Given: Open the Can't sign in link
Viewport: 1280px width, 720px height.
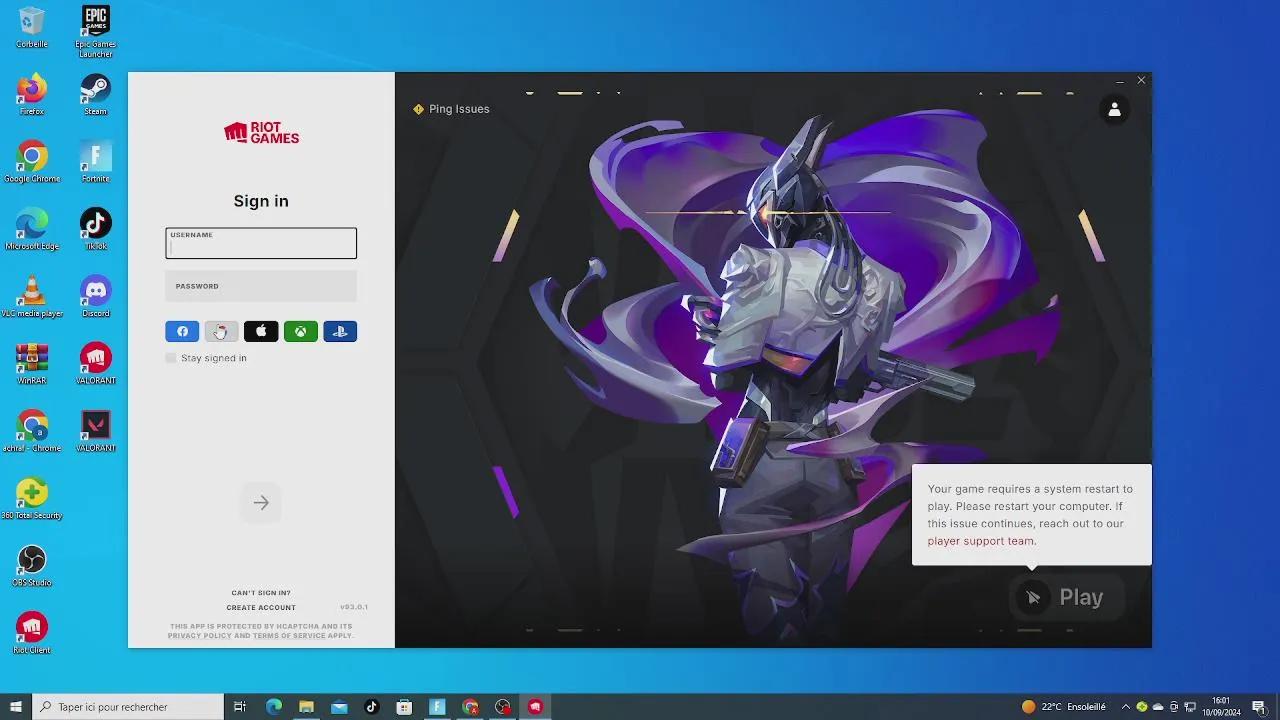Looking at the screenshot, I should click(x=261, y=593).
